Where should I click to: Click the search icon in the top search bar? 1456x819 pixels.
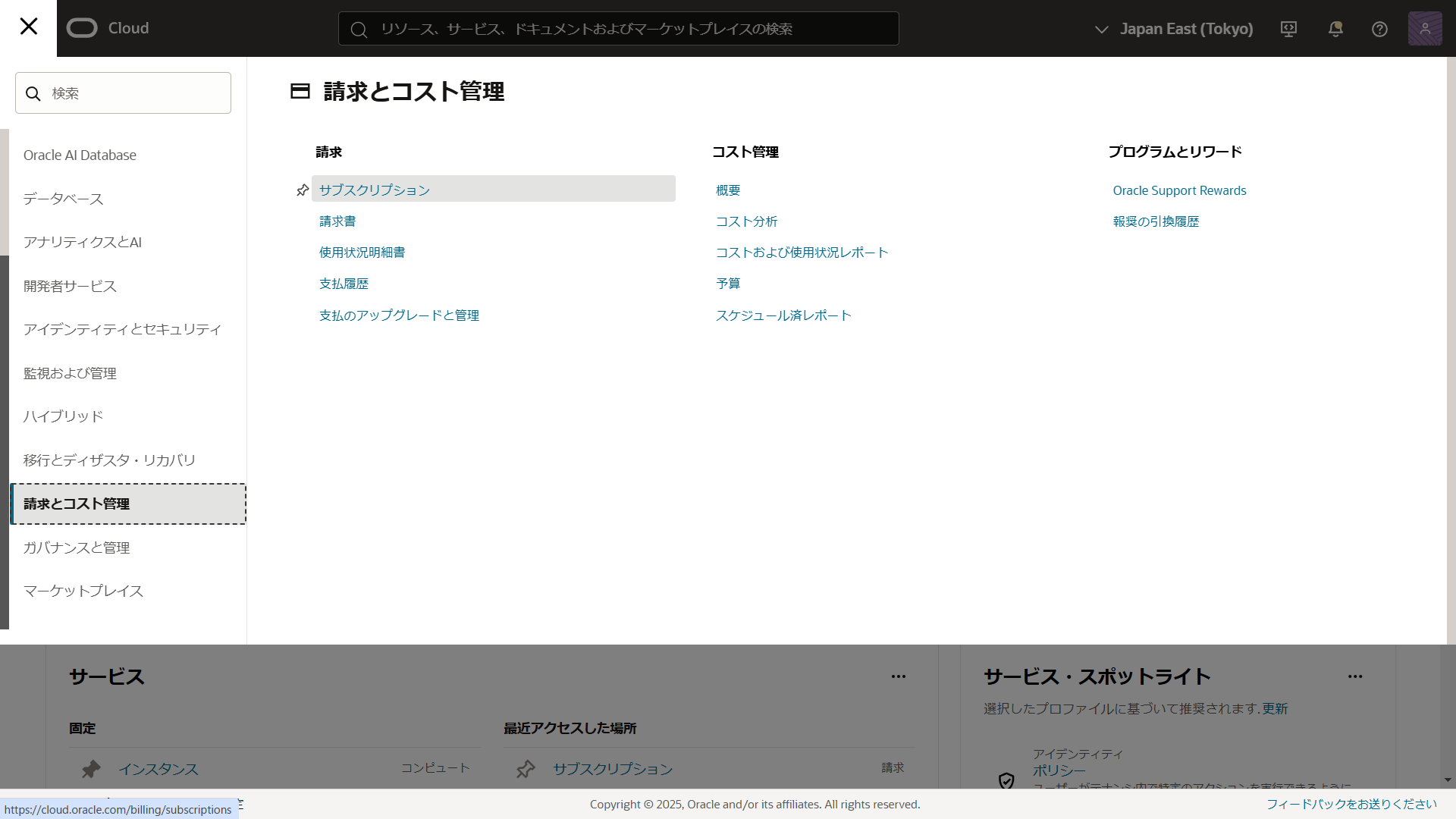(x=359, y=29)
